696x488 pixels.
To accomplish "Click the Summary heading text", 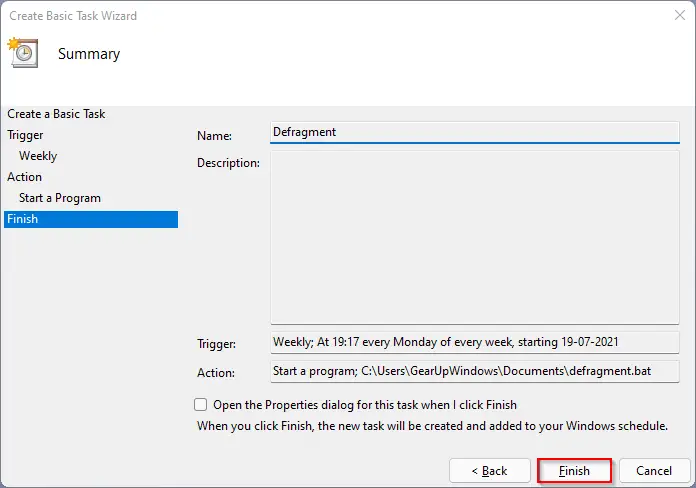I will pos(89,54).
